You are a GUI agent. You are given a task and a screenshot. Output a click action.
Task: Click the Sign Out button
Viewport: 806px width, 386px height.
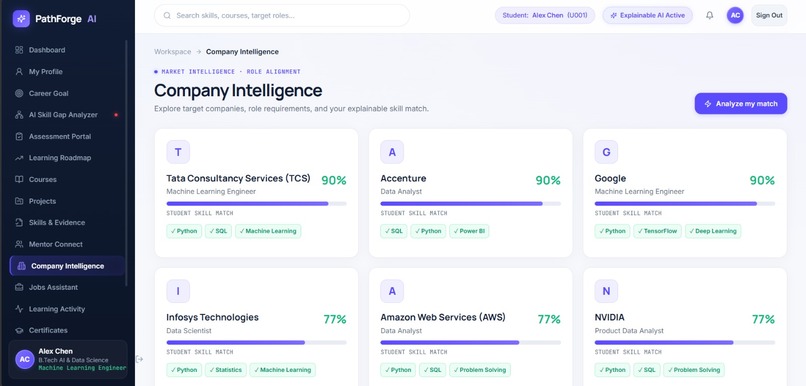tap(769, 15)
